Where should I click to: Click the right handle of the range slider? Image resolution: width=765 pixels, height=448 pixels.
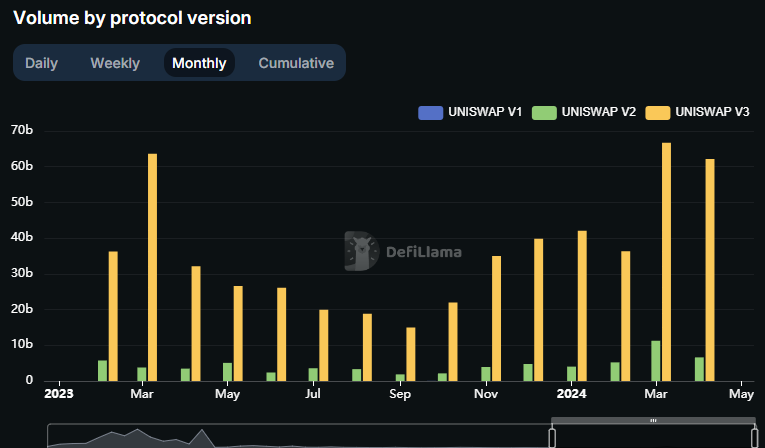[x=755, y=437]
